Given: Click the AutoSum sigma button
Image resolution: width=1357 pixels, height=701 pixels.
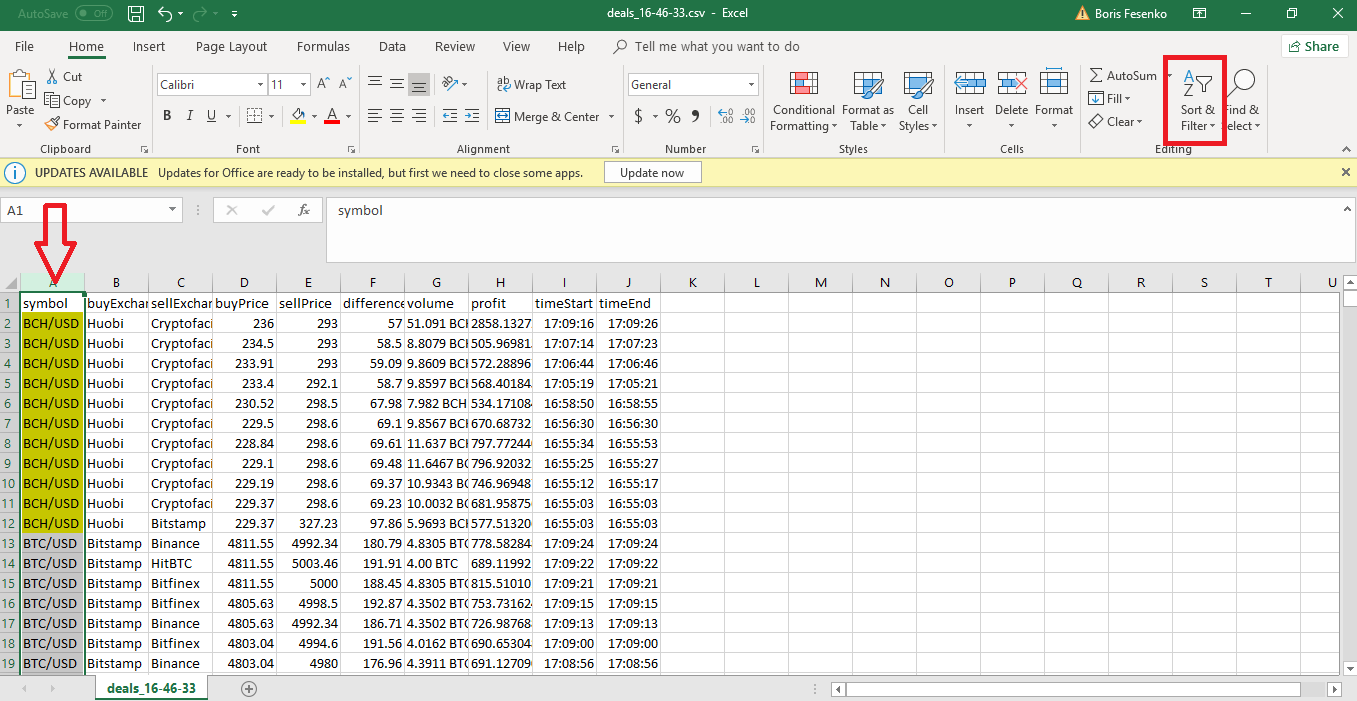Looking at the screenshot, I should point(1123,76).
